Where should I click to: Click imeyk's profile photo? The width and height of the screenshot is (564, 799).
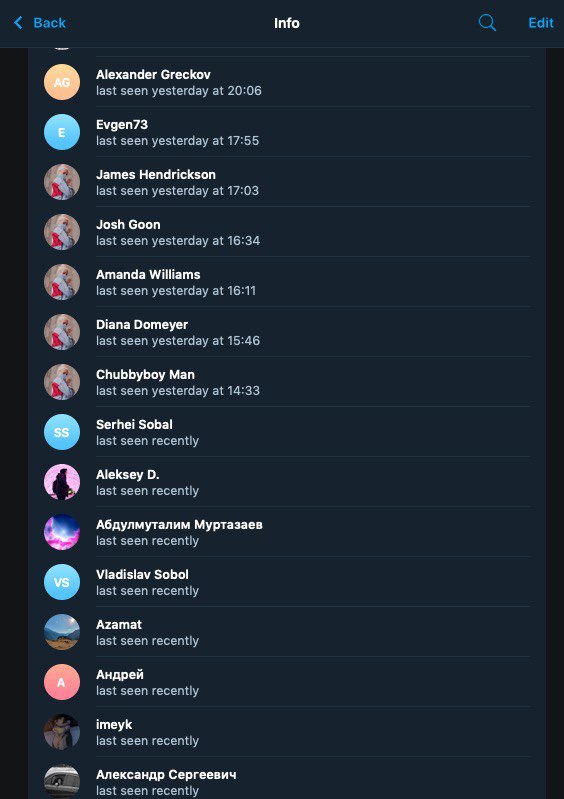click(62, 732)
